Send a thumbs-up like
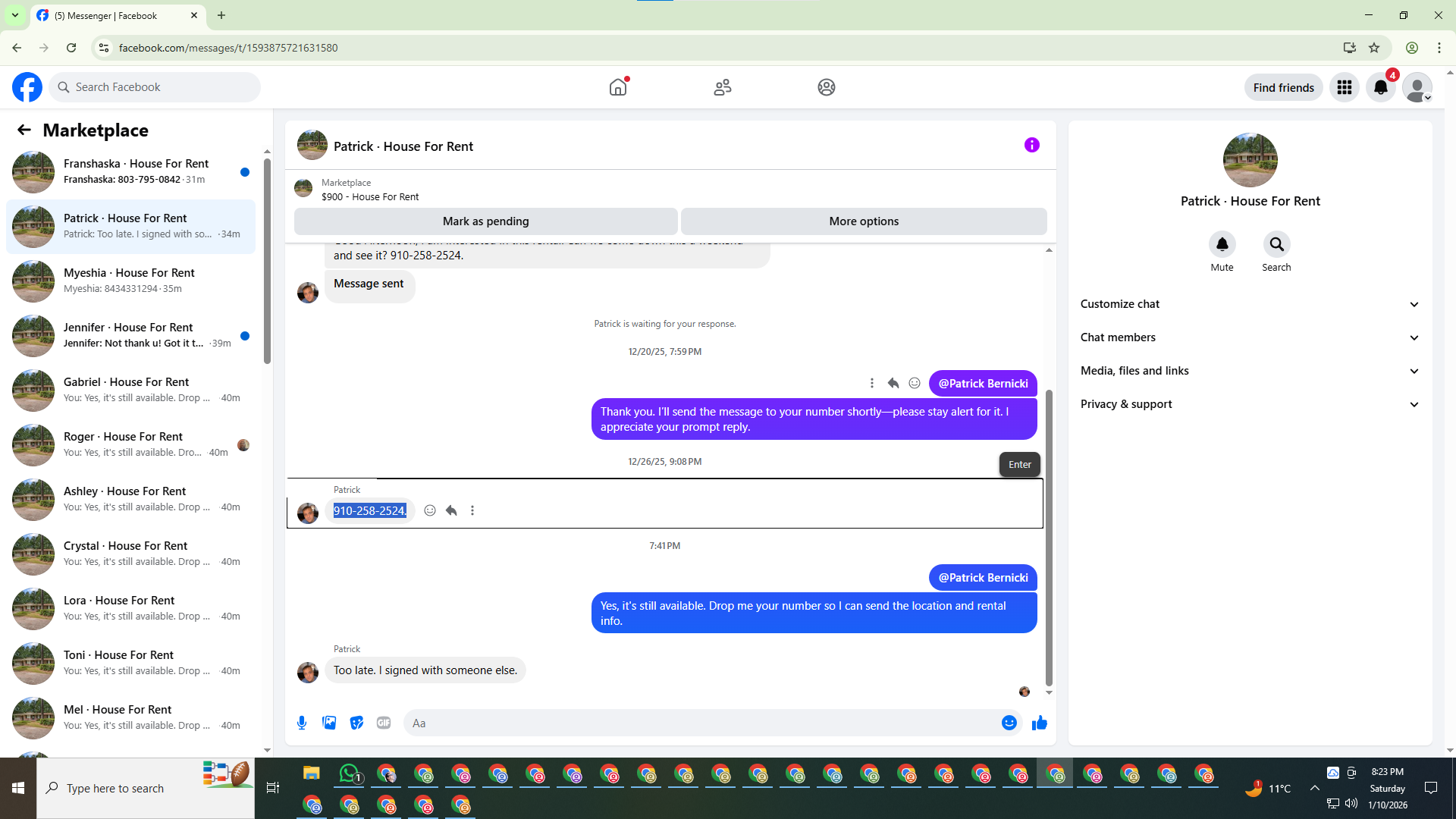 pyautogui.click(x=1039, y=723)
